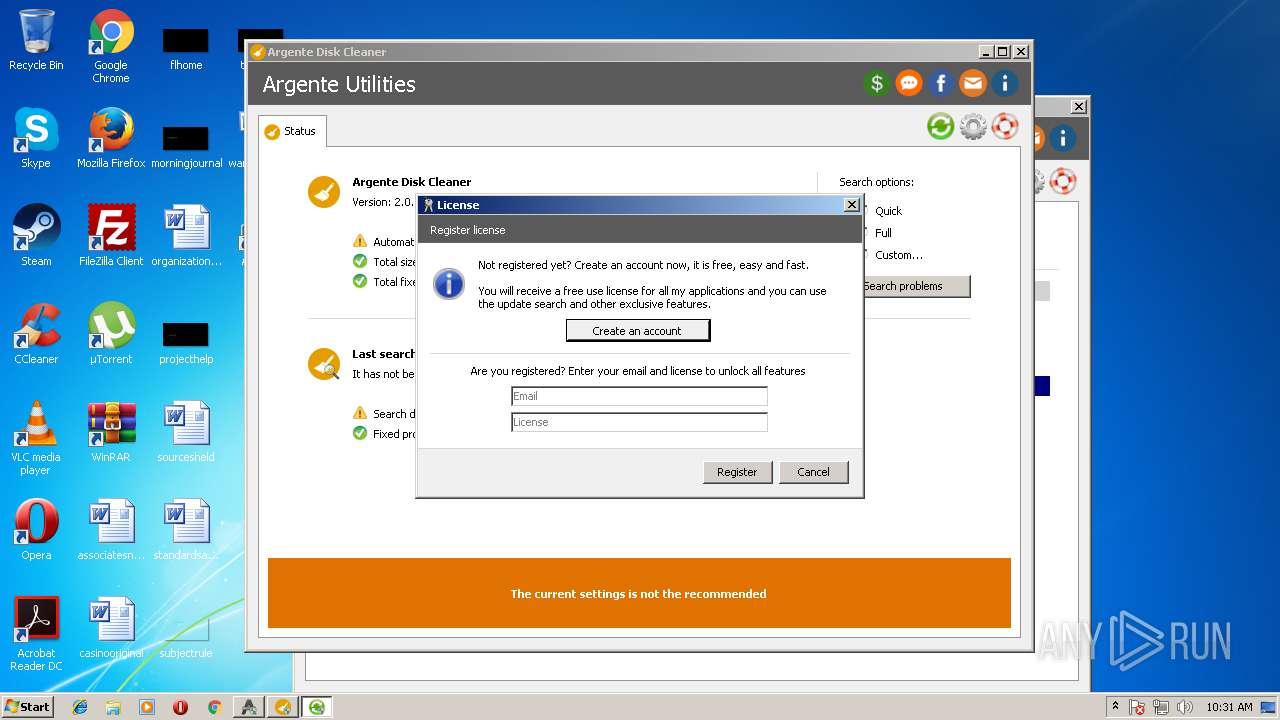1280x720 pixels.
Task: Launch Mozilla Firefox from desktop
Action: (x=111, y=138)
